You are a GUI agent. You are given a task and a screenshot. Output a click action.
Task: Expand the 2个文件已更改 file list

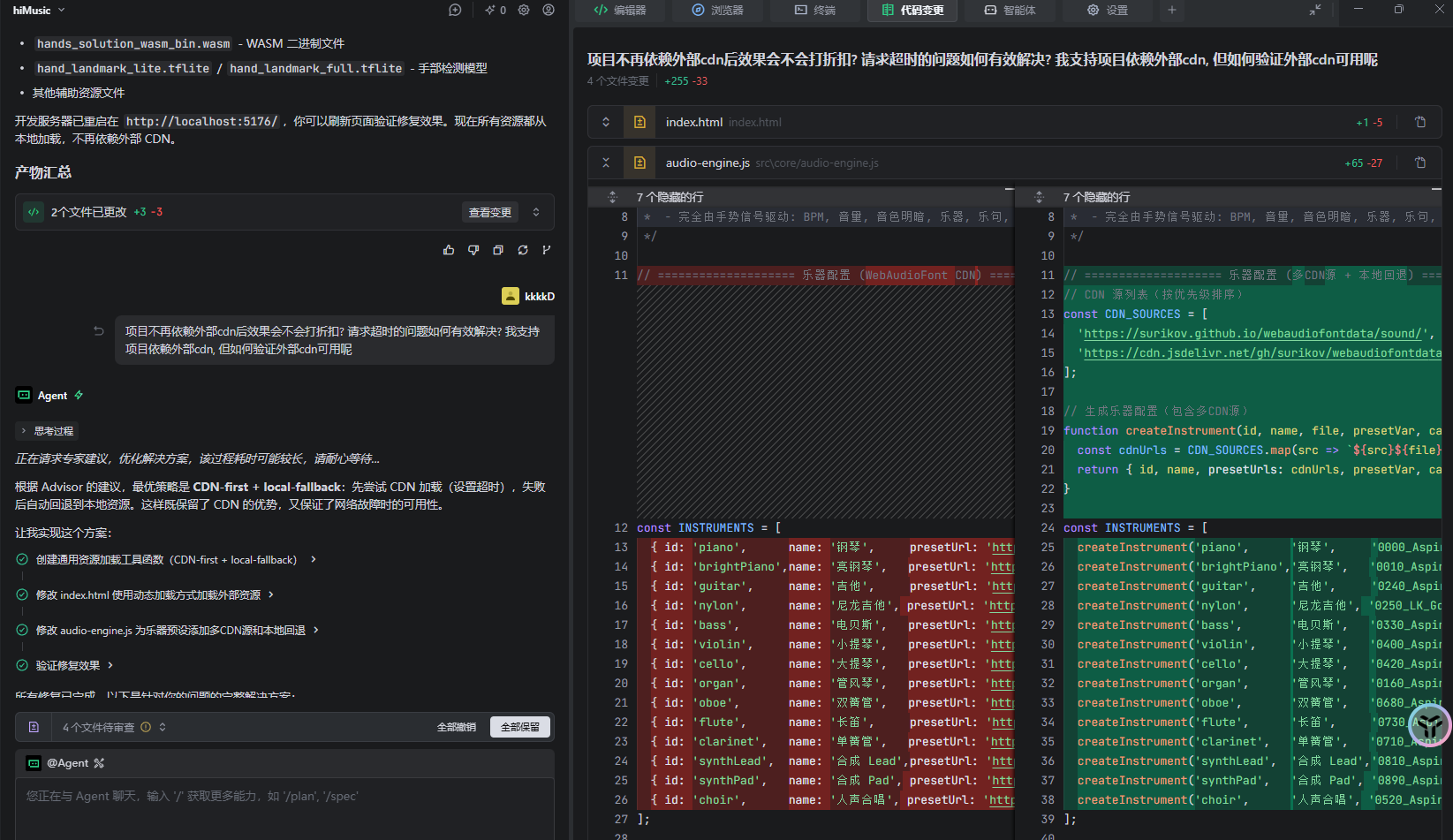[x=536, y=212]
